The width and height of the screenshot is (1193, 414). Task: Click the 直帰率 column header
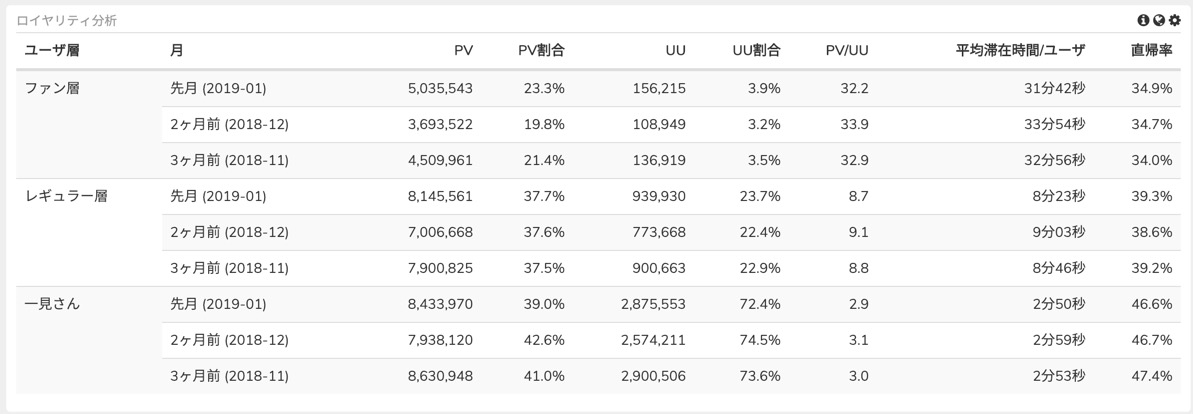coord(1150,51)
